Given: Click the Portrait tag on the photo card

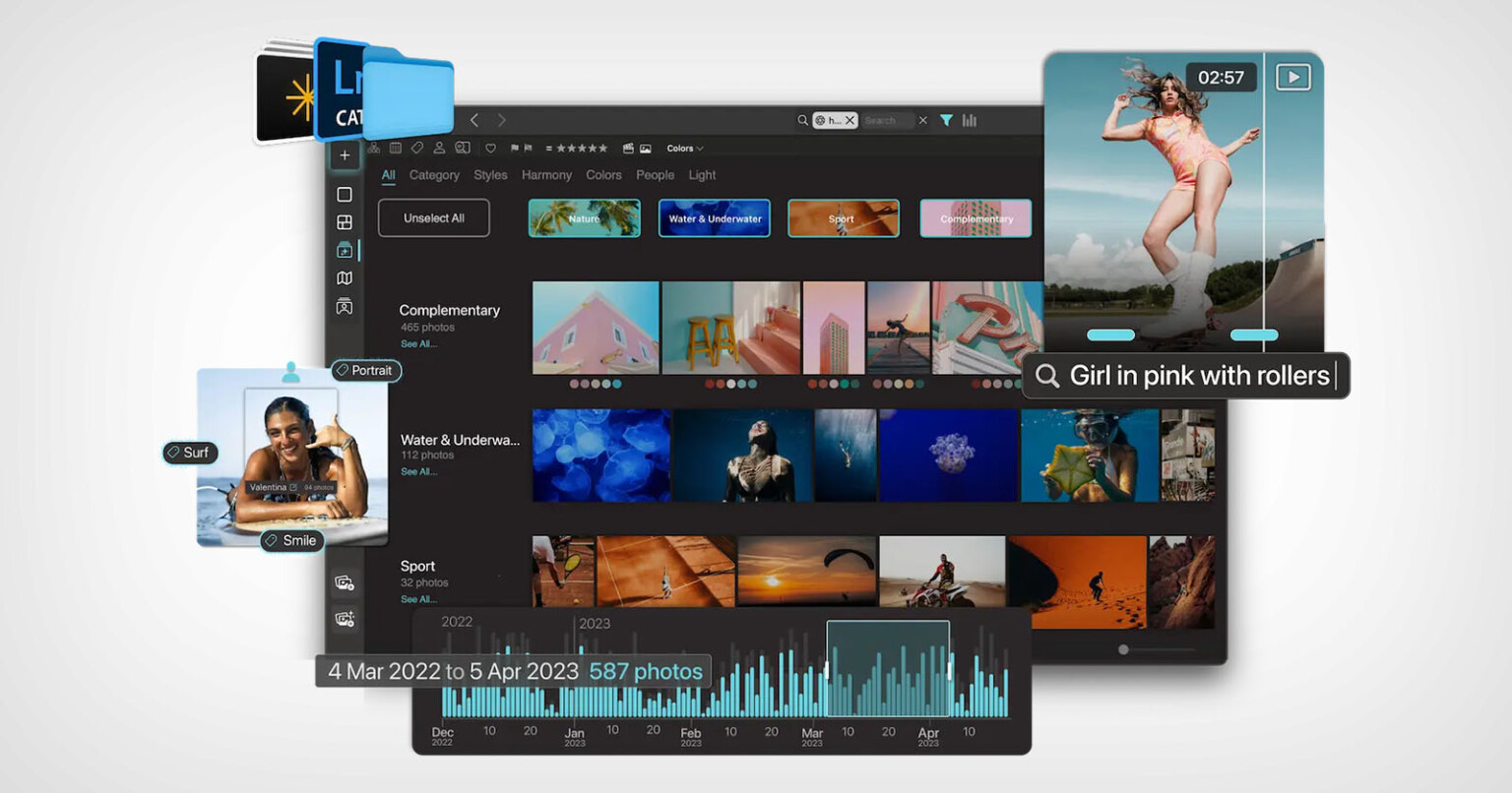Looking at the screenshot, I should [x=364, y=371].
